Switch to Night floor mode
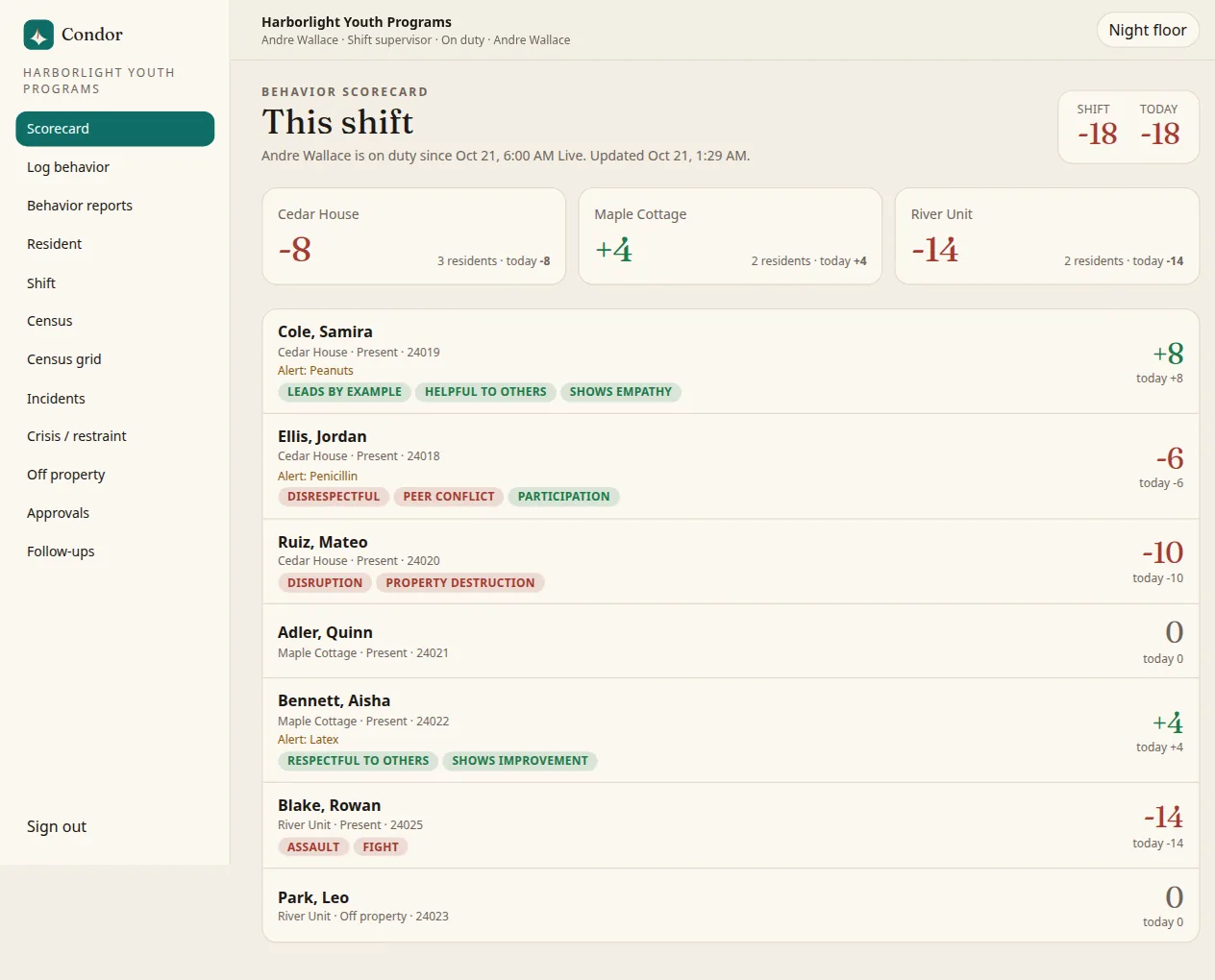Image resolution: width=1215 pixels, height=980 pixels. (1148, 30)
